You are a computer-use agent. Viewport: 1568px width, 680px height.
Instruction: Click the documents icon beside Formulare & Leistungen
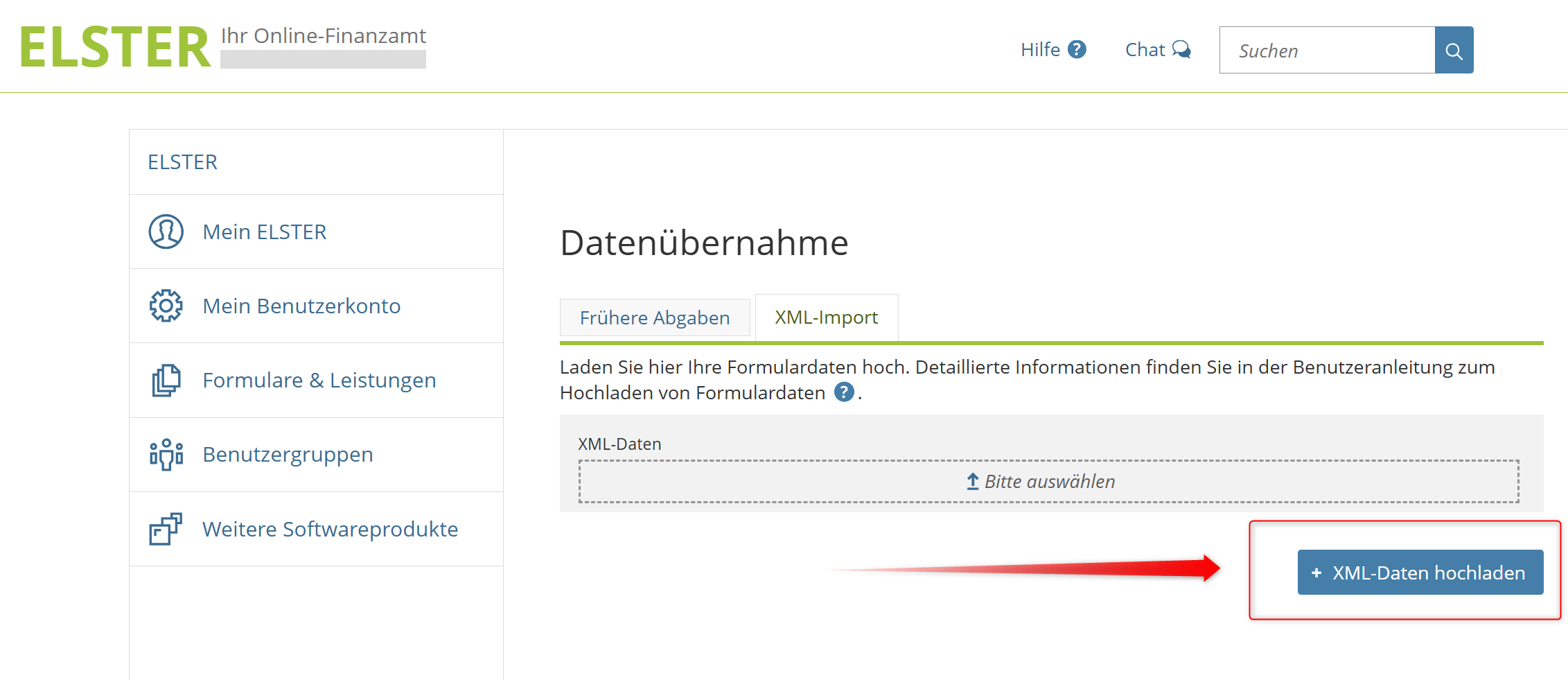[x=166, y=381]
